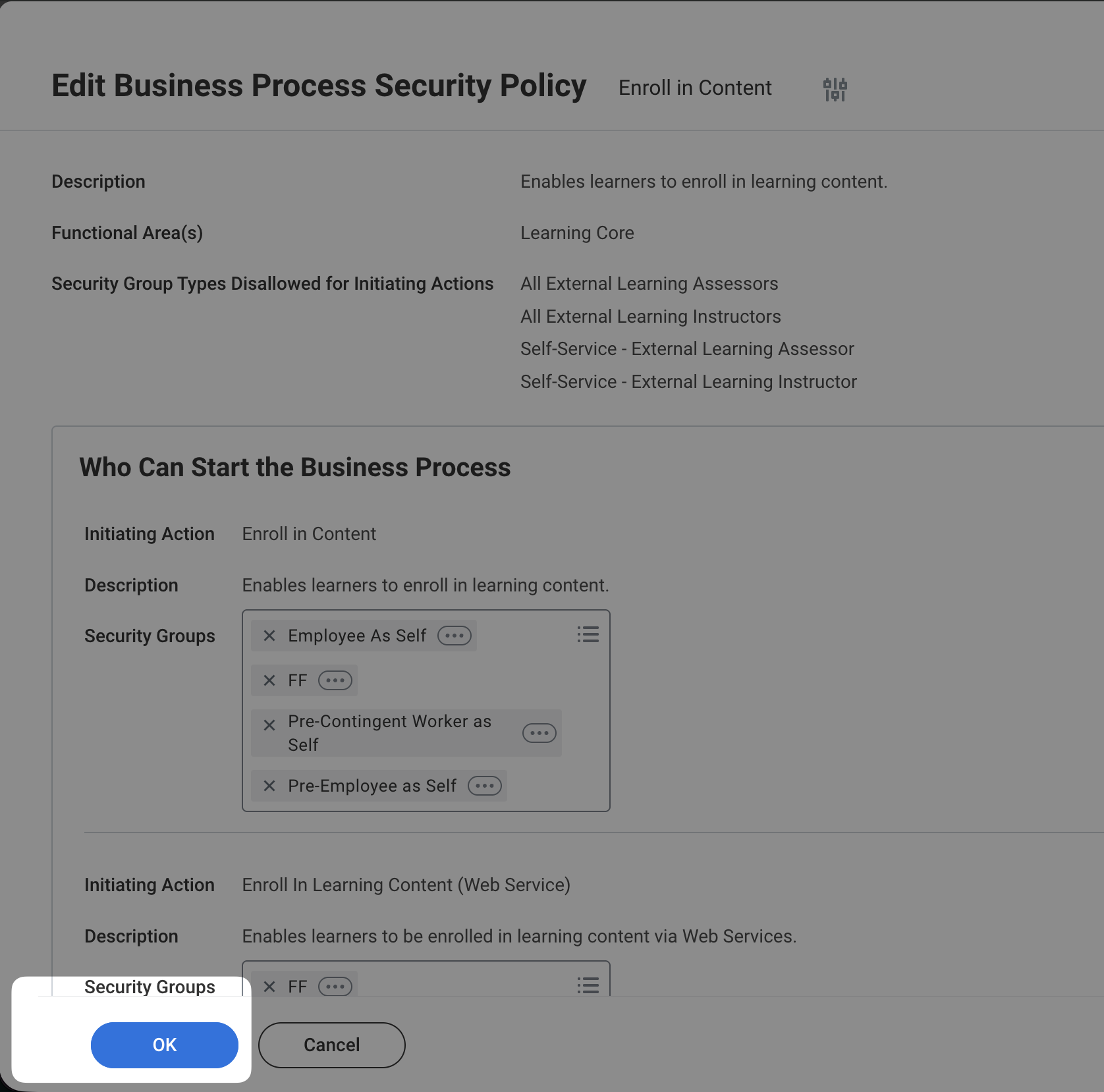Screen dimensions: 1104x1092
Task: Open related actions for Pre-Employee as Self
Action: (x=485, y=786)
